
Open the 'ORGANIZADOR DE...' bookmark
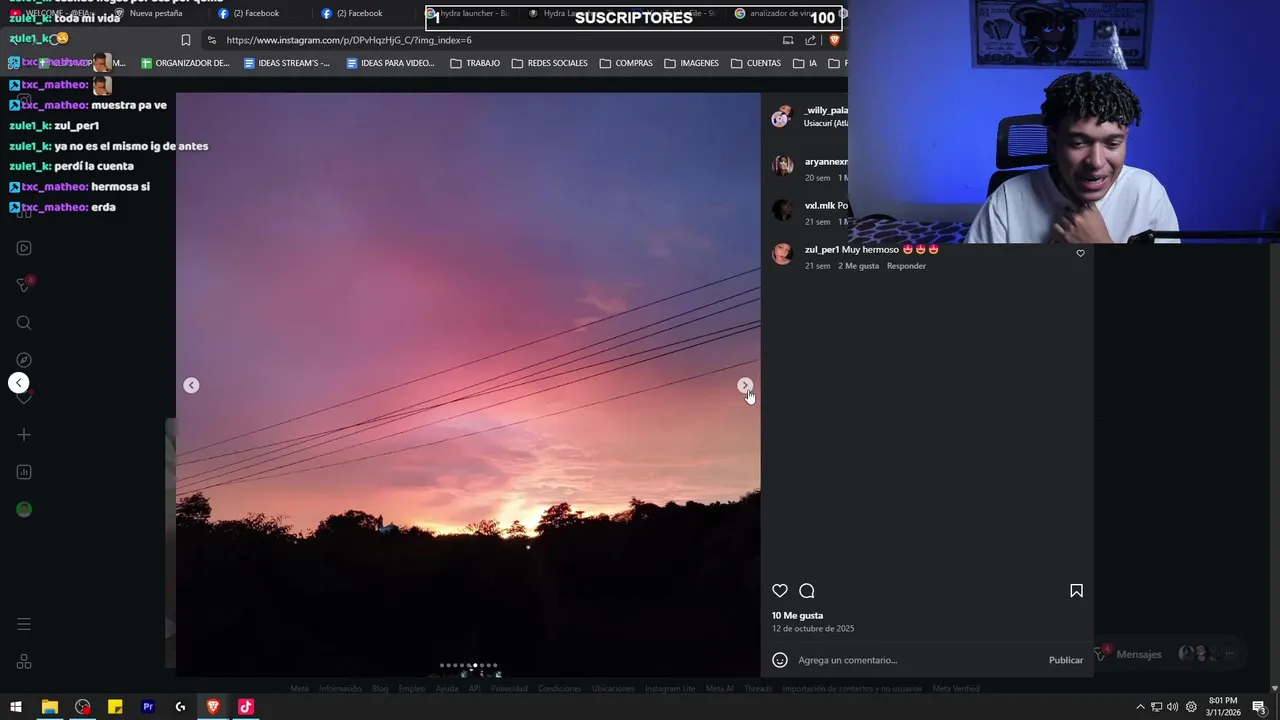pos(185,63)
